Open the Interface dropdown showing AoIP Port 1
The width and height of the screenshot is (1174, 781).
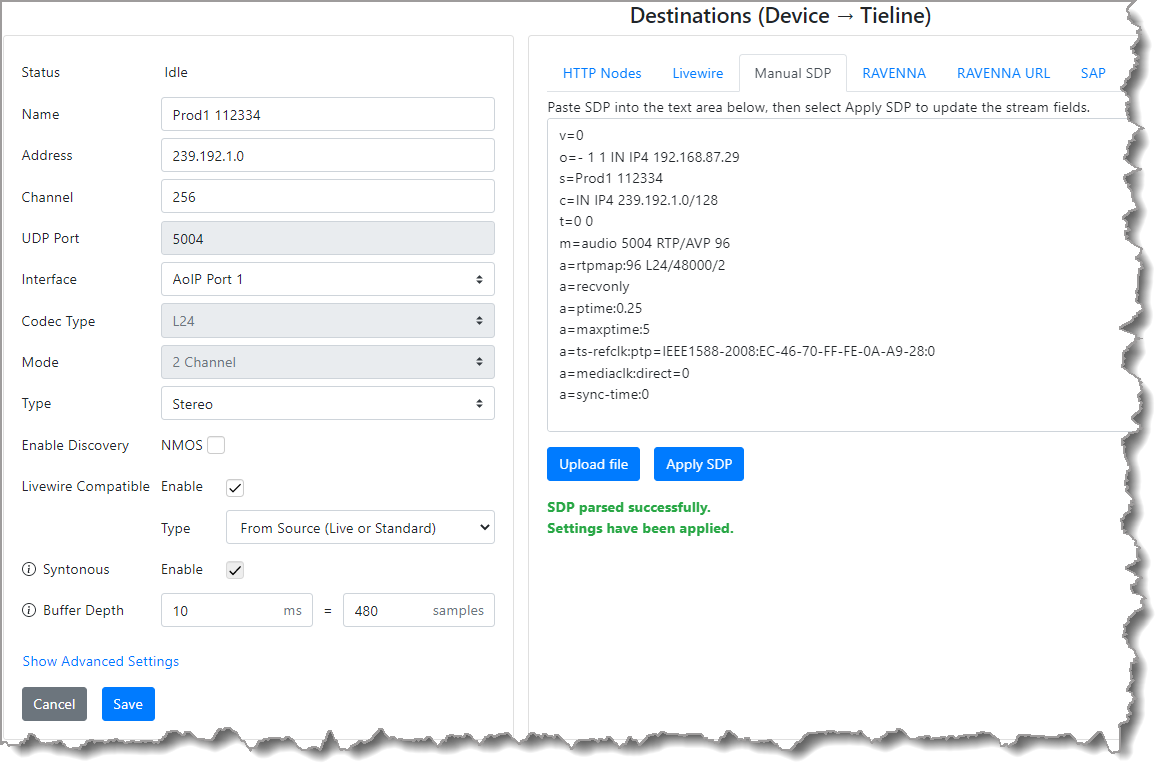coord(327,280)
